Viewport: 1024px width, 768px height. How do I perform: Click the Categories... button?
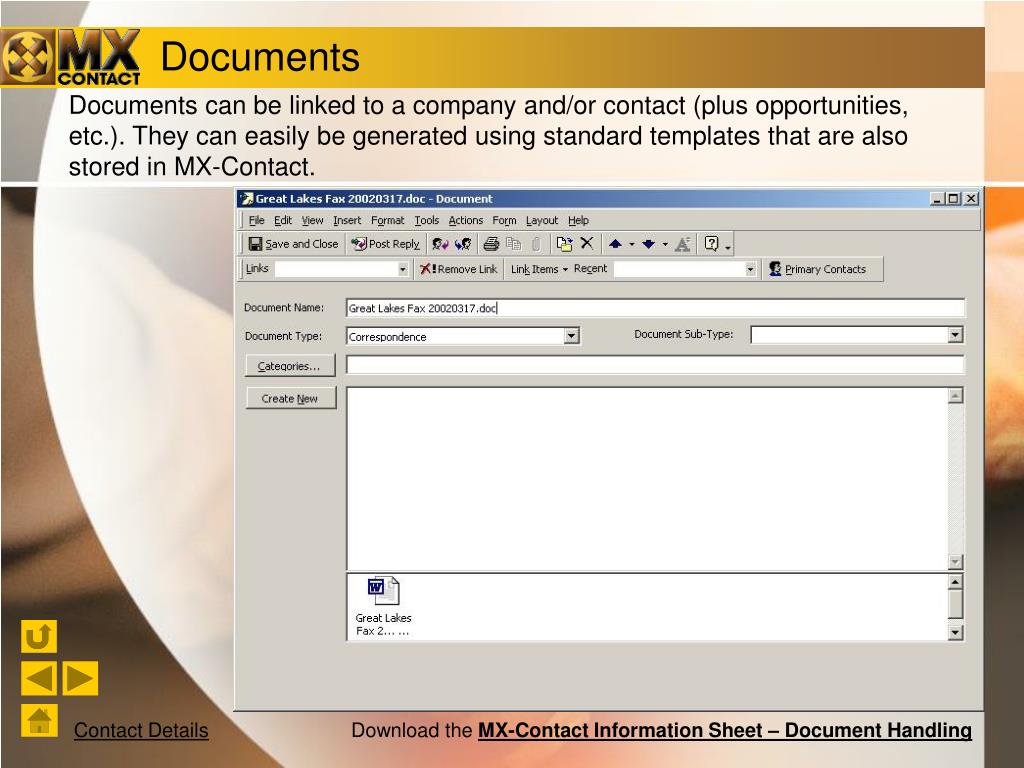(x=290, y=366)
